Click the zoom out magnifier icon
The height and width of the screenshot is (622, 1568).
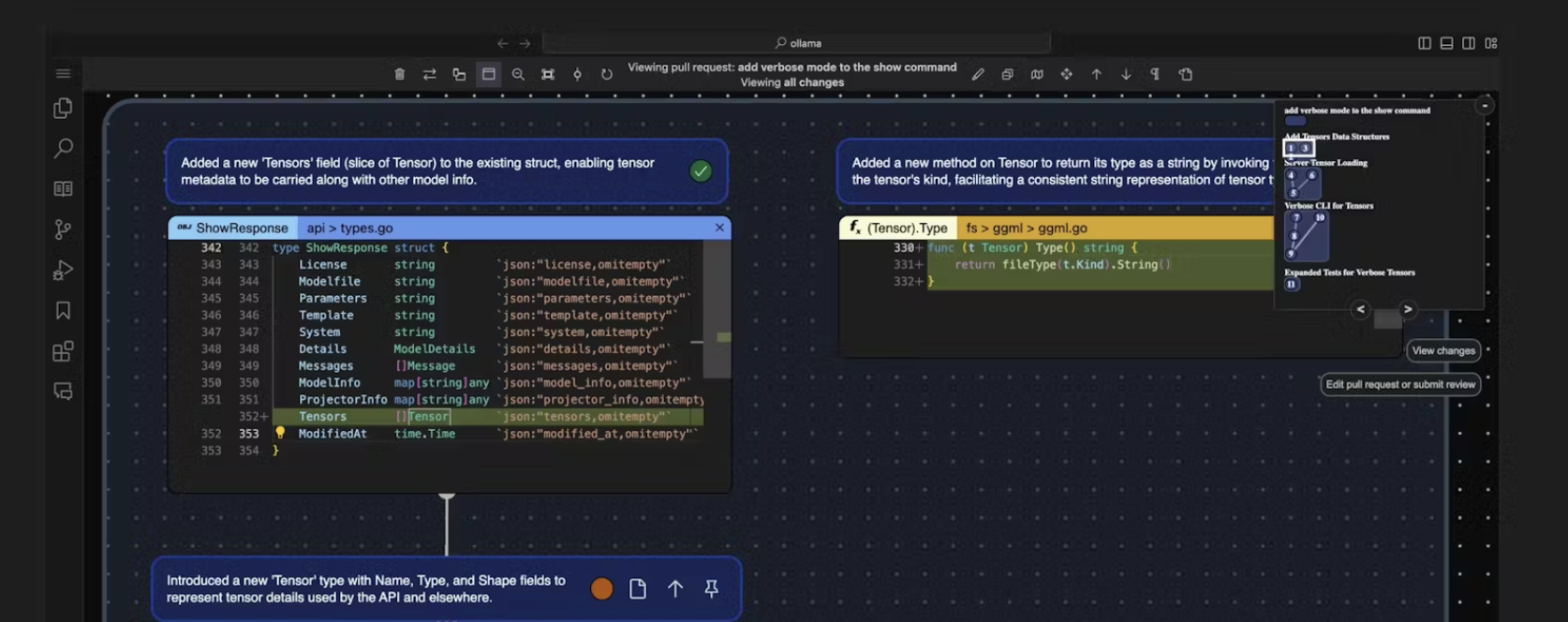pyautogui.click(x=518, y=74)
